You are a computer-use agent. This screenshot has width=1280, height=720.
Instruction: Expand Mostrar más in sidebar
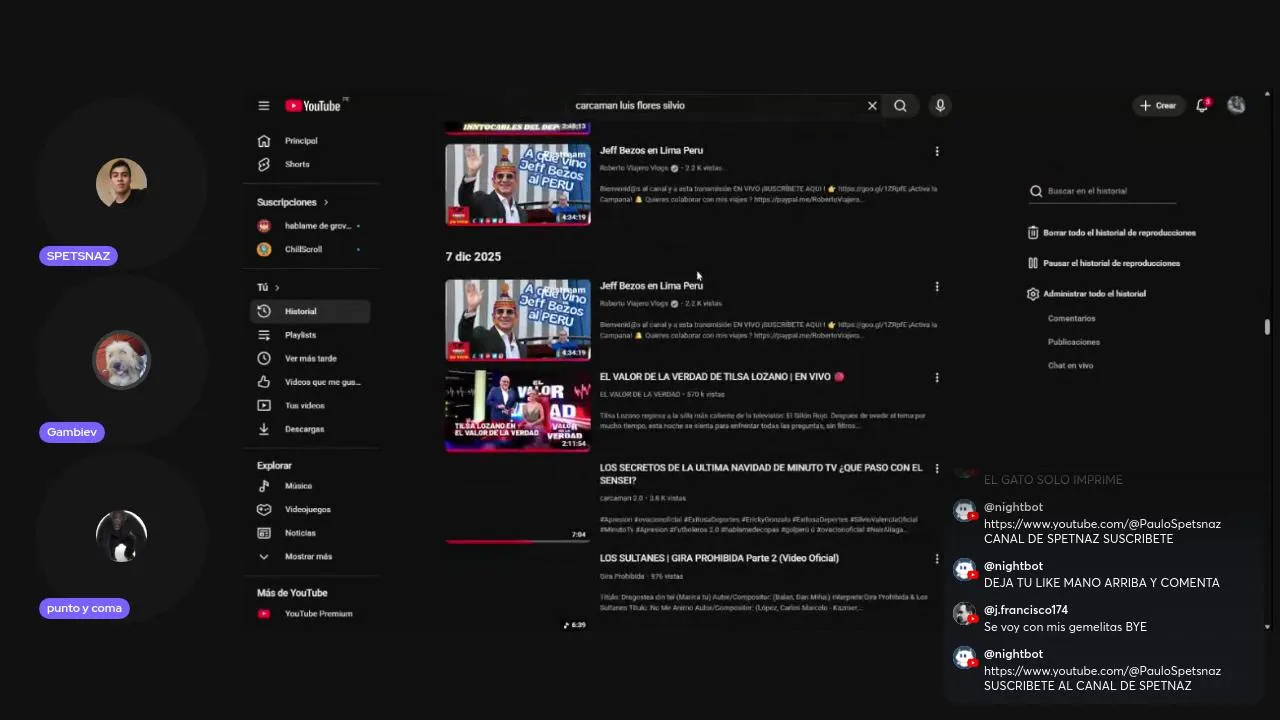pyautogui.click(x=310, y=556)
